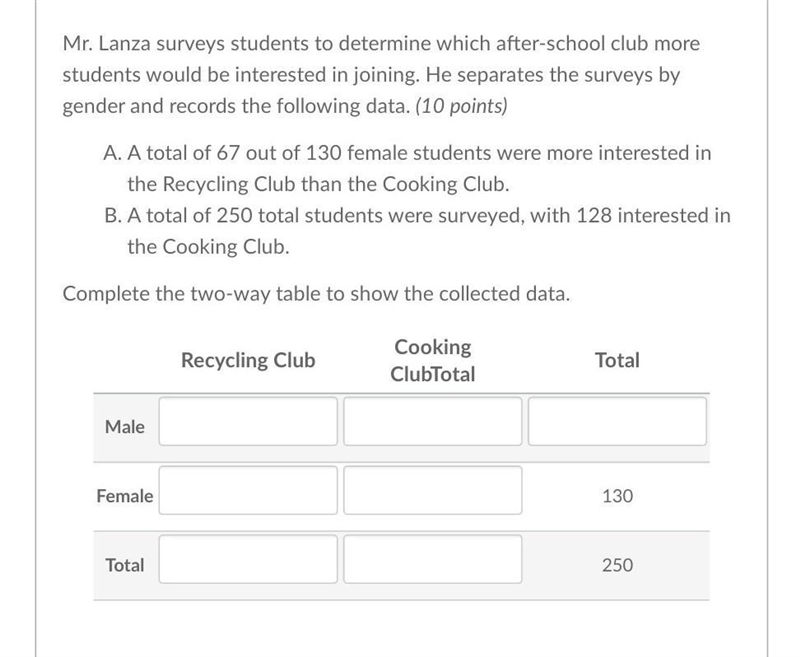Click the Male Cooking Club input box

pos(433,421)
